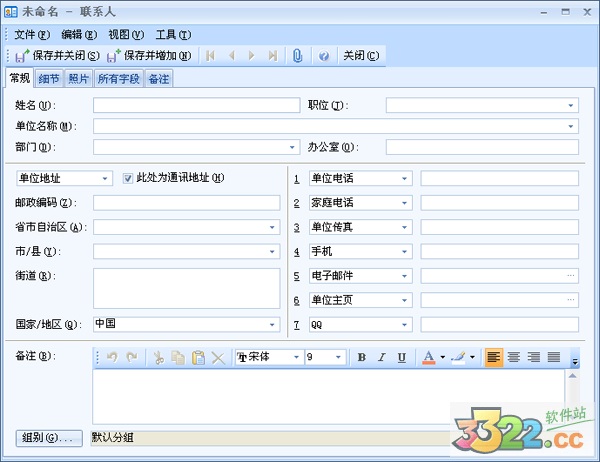Viewport: 600px width, 462px height.
Task: Open the 市/县 dropdown
Action: 272,251
